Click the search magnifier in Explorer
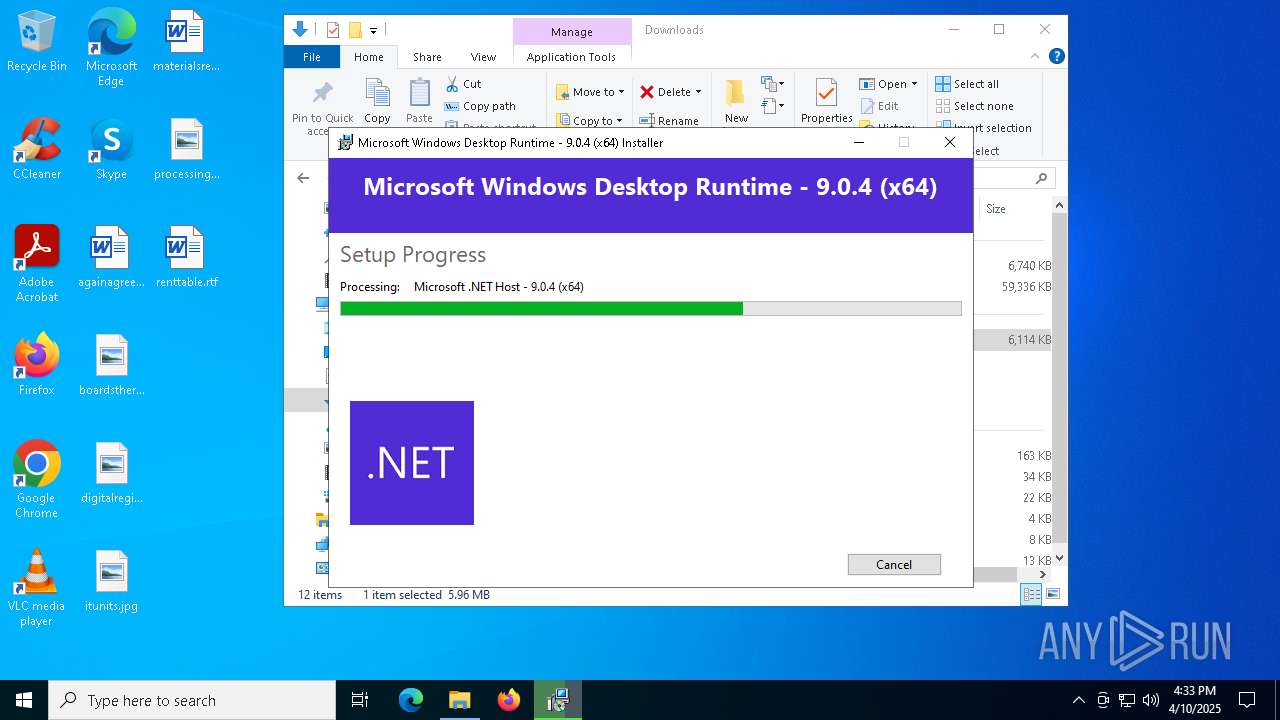 [1041, 178]
